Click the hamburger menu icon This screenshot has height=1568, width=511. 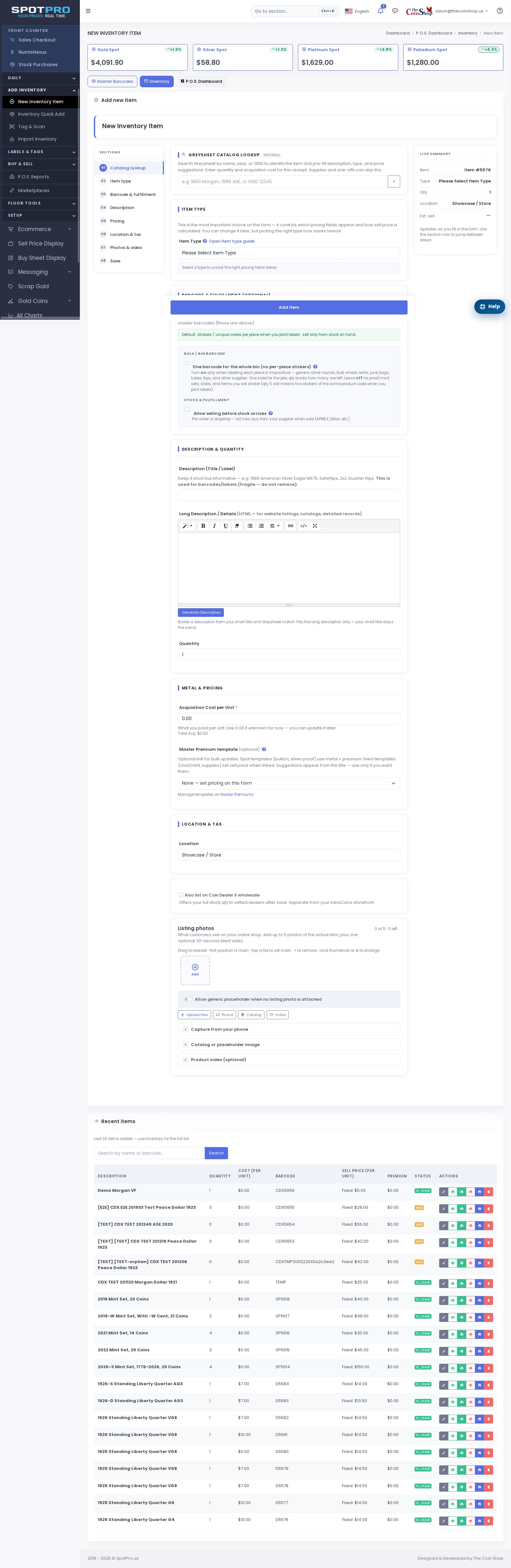[x=88, y=11]
